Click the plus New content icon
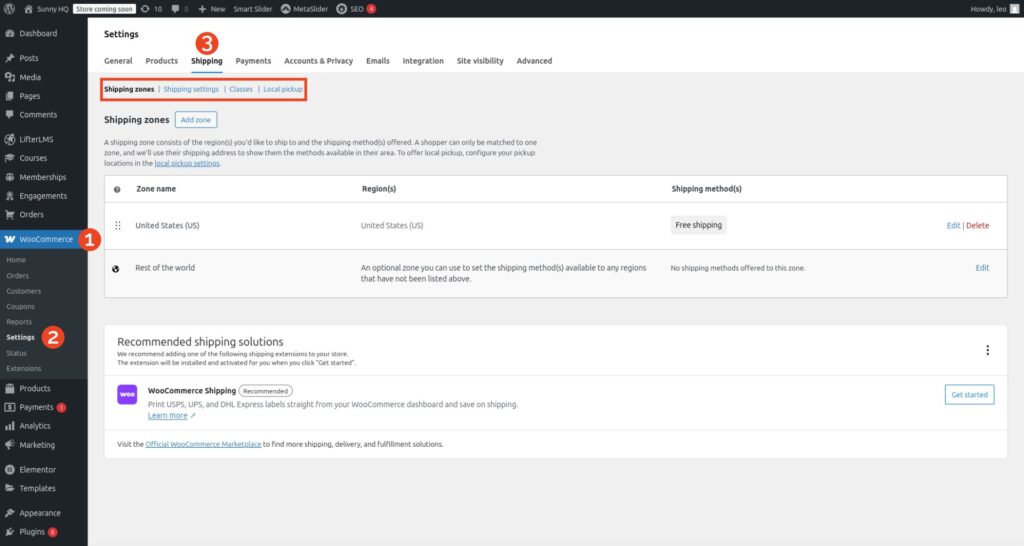1024x546 pixels. coord(202,9)
